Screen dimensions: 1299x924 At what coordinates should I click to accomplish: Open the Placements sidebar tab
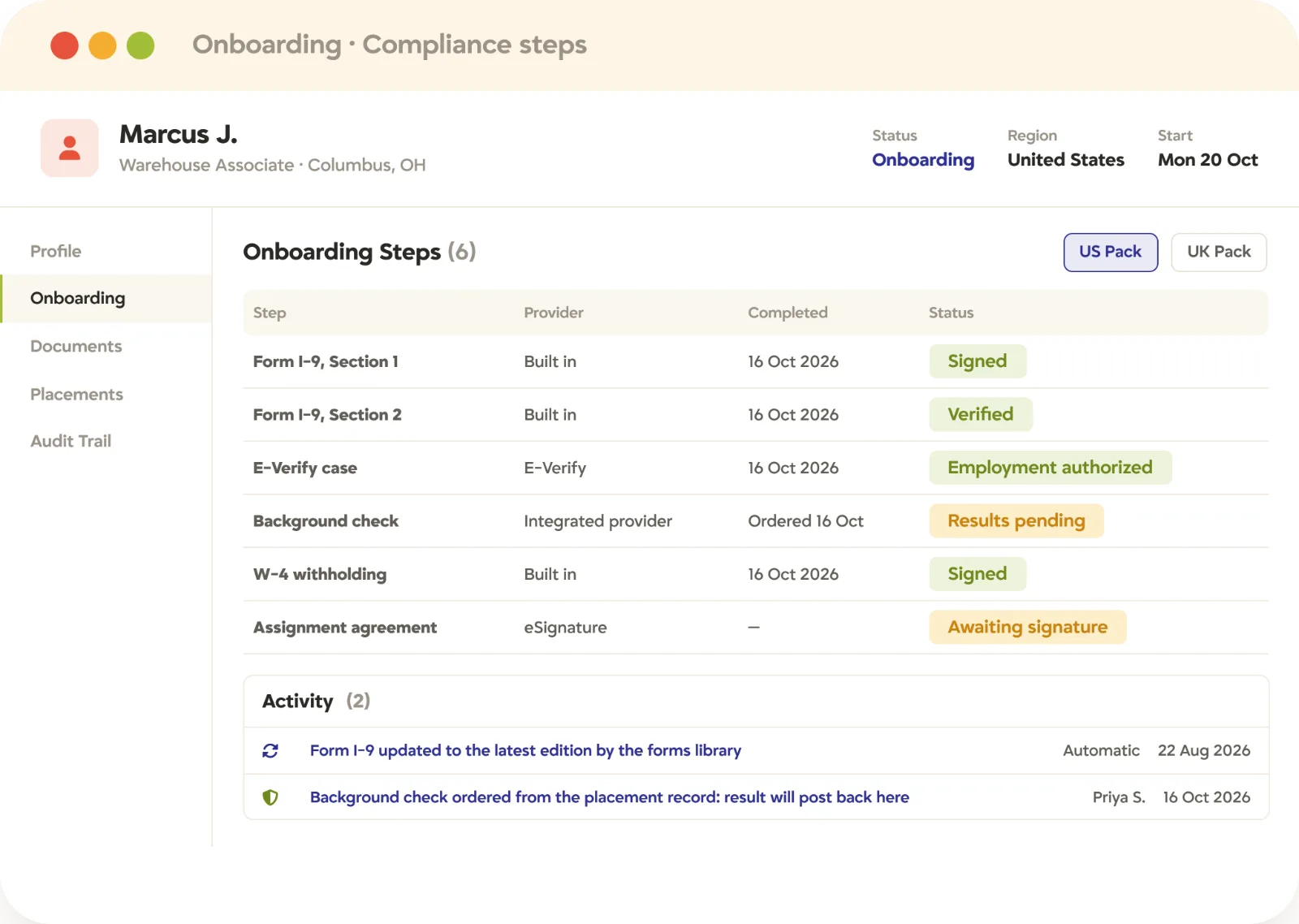pos(77,394)
